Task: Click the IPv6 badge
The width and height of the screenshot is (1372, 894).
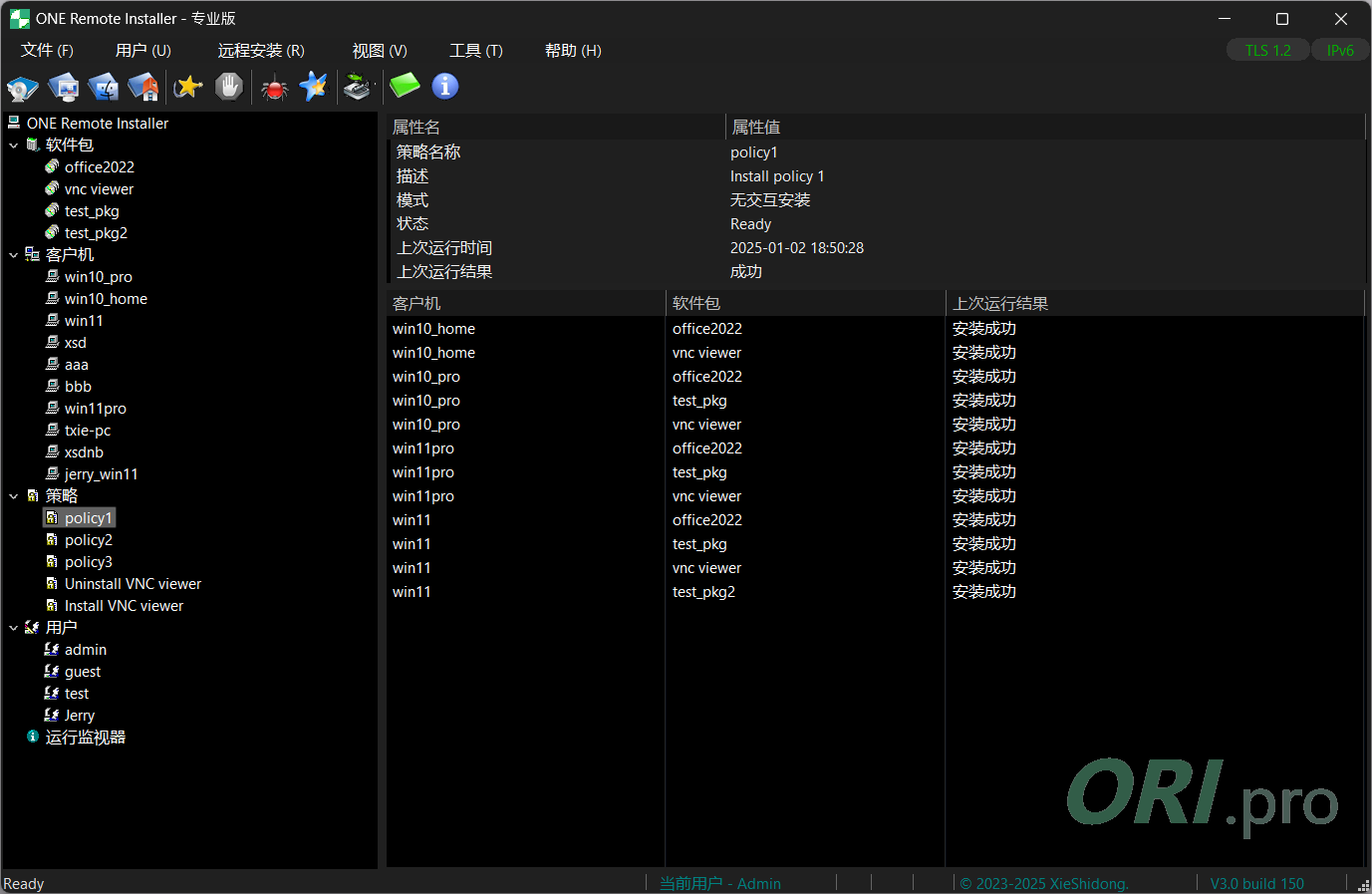Action: point(1340,50)
